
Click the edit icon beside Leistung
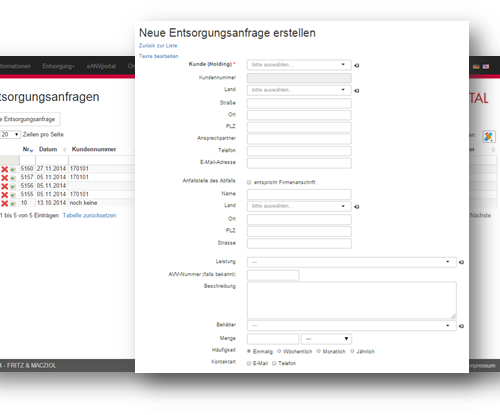point(461,262)
